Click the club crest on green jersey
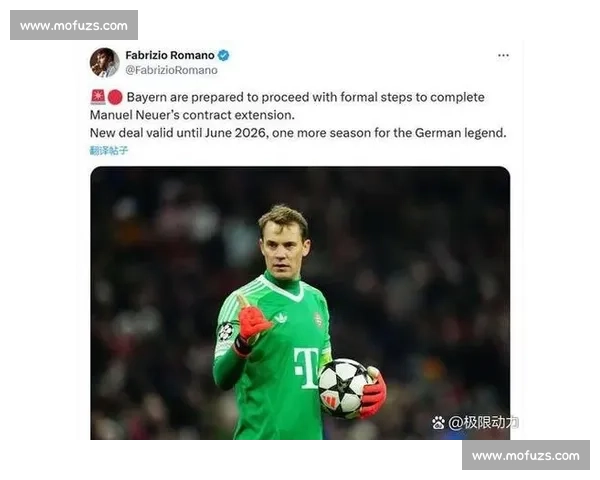The height and width of the screenshot is (480, 600). point(318,320)
